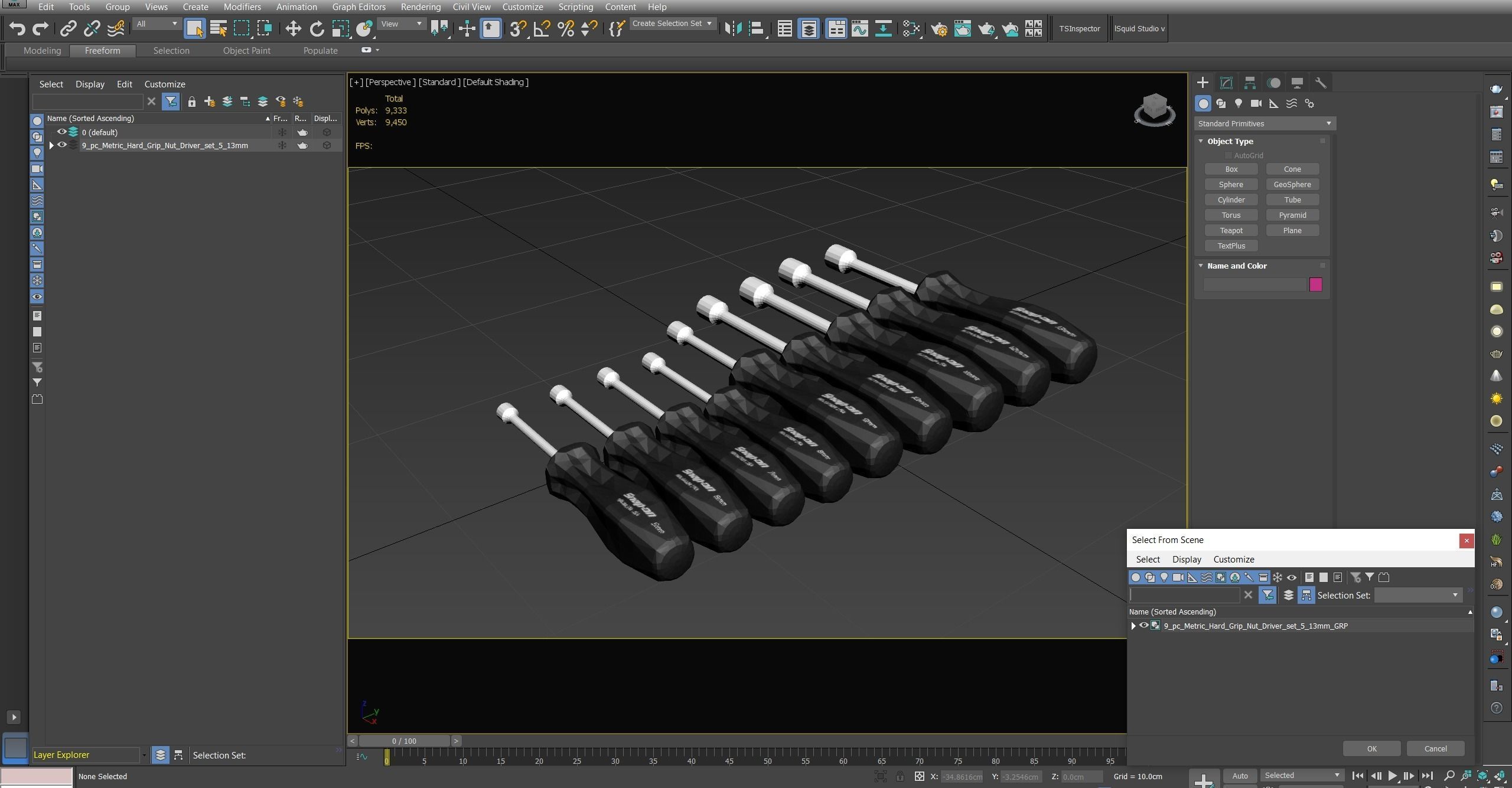Open the Standard Primitives dropdown
The image size is (1512, 788).
tap(1264, 123)
